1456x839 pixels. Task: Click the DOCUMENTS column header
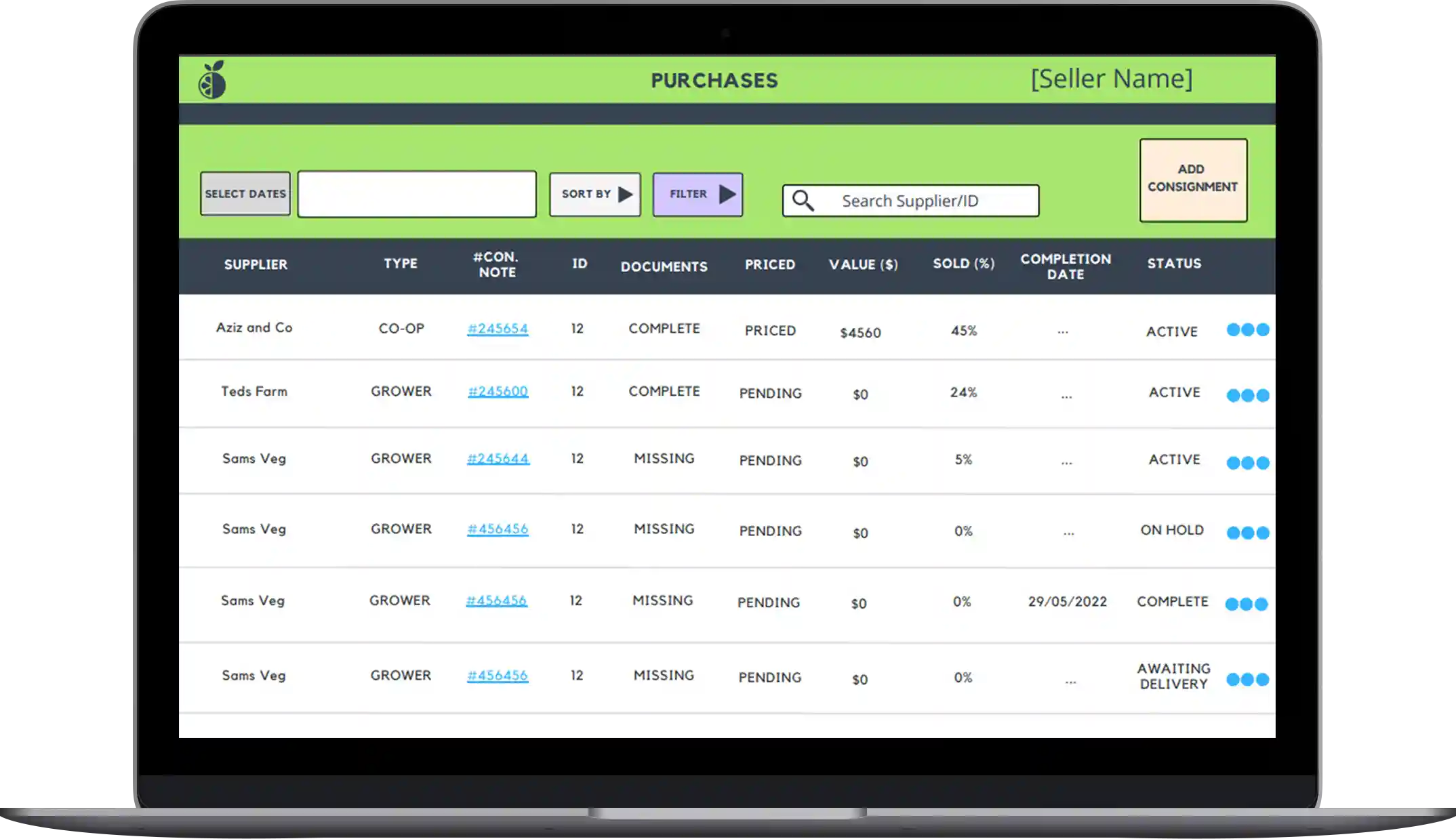pos(664,266)
